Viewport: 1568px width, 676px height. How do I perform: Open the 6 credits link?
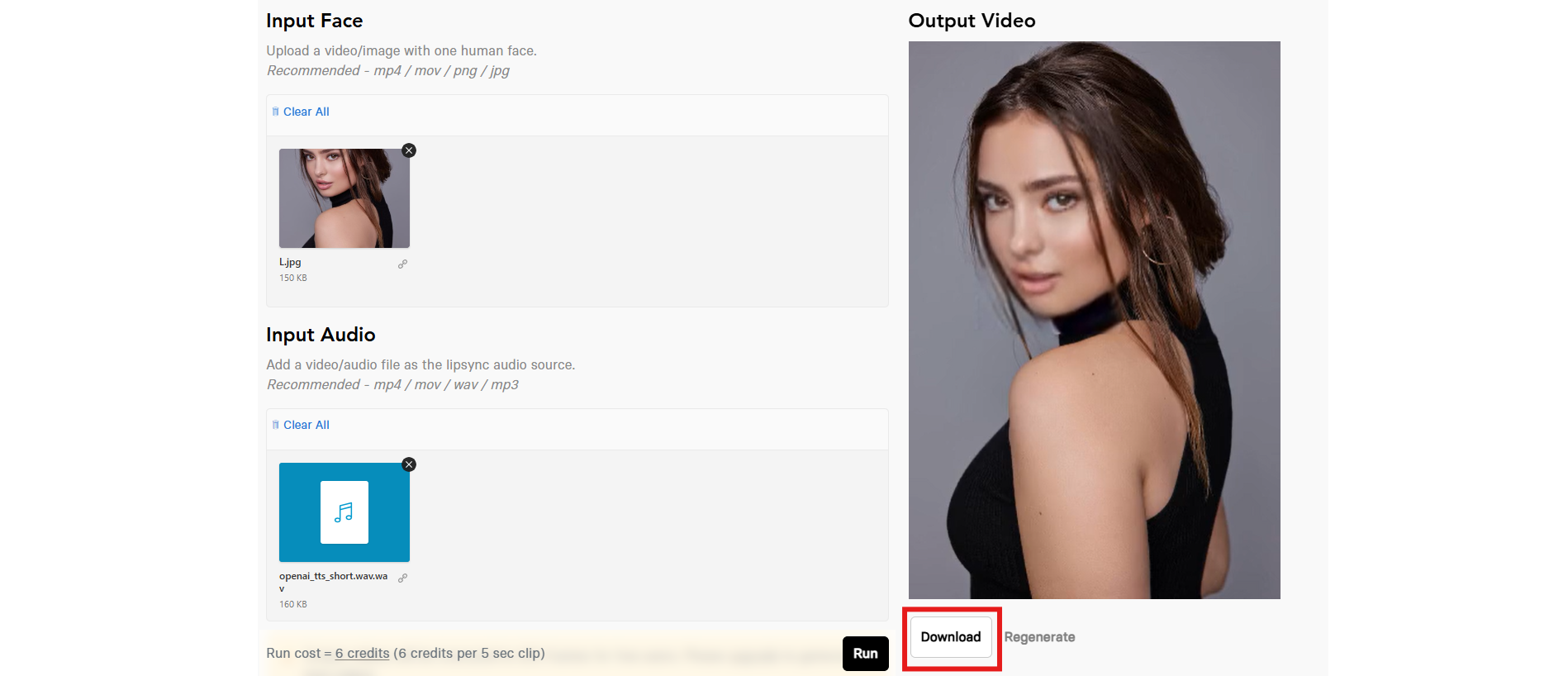[362, 653]
